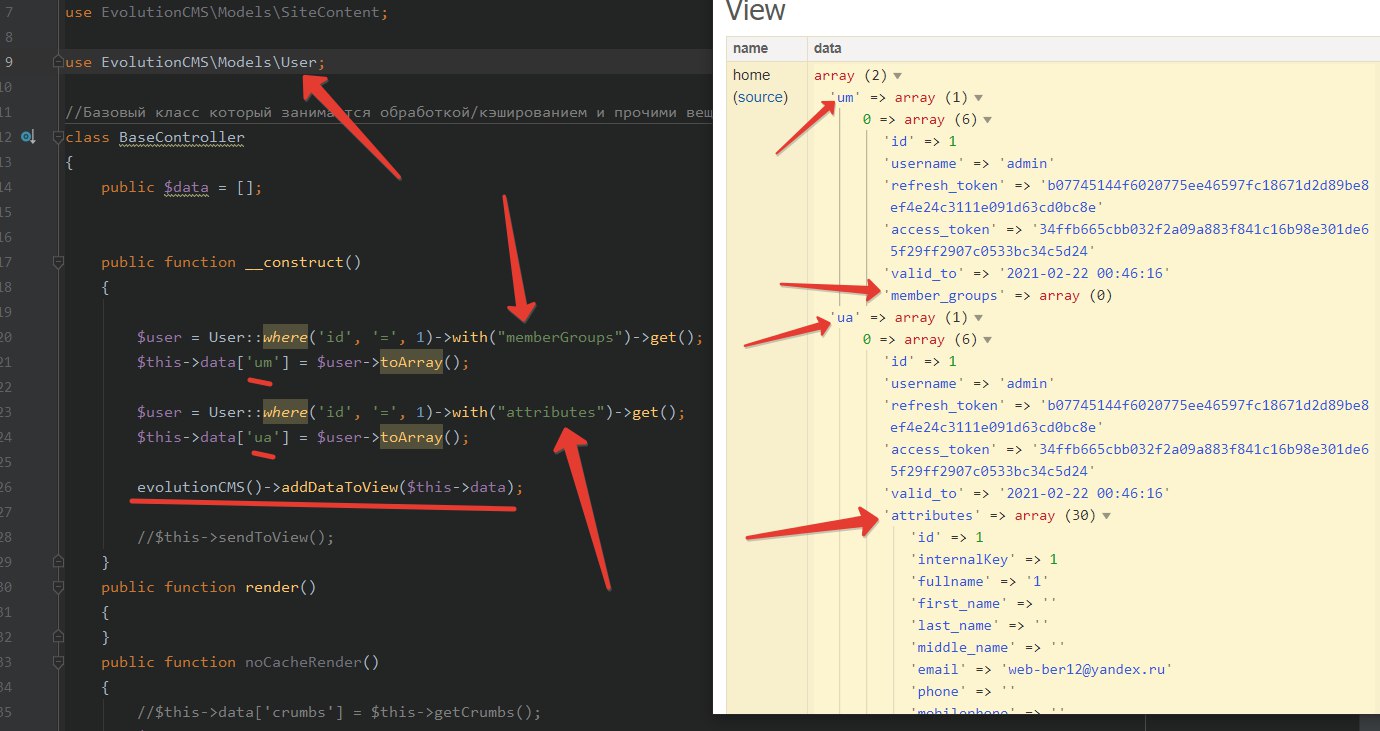This screenshot has height=731, width=1380.
Task: Click the '//$this->sendToView();' comment
Action: (x=235, y=537)
